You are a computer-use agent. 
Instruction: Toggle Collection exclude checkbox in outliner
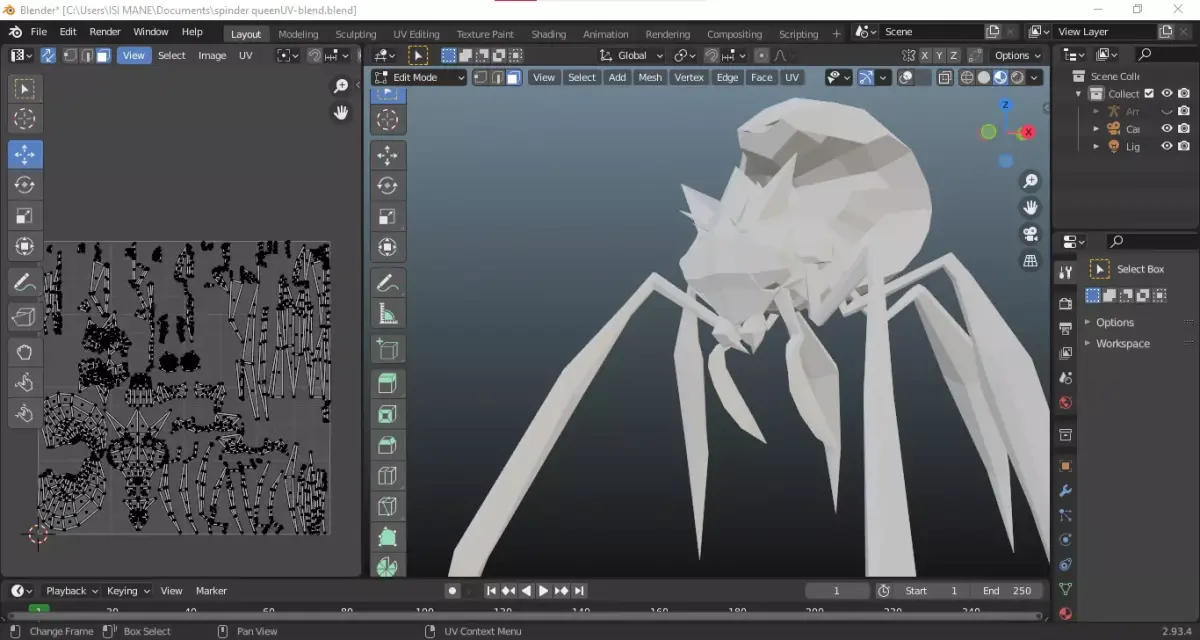pyautogui.click(x=1149, y=94)
